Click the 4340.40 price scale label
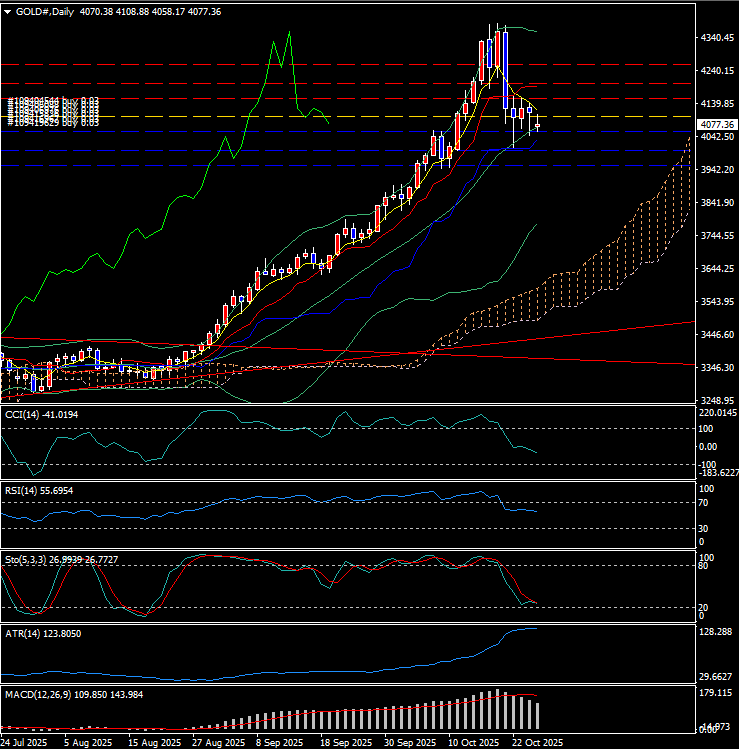Viewport: 739px width, 749px height. point(715,38)
